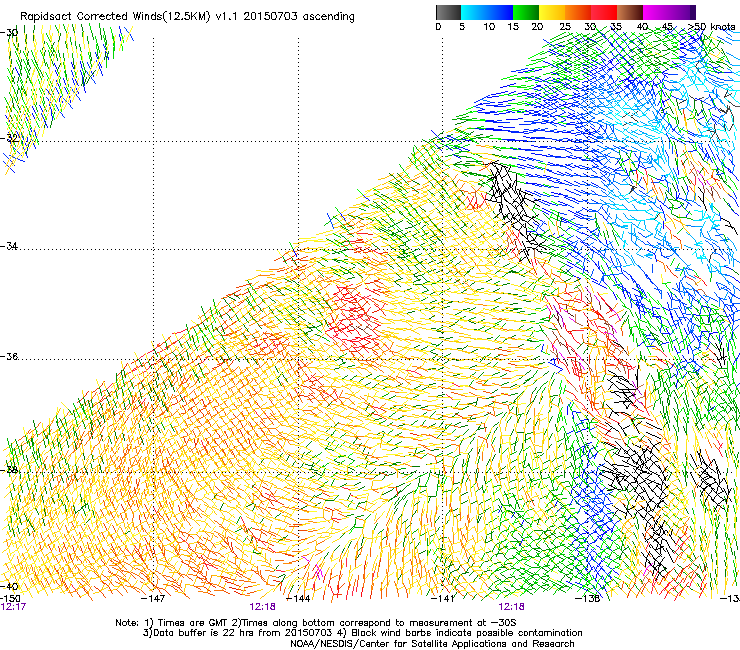Click the '-38' latitude axis label
This screenshot has width=740, height=650.
9,470
